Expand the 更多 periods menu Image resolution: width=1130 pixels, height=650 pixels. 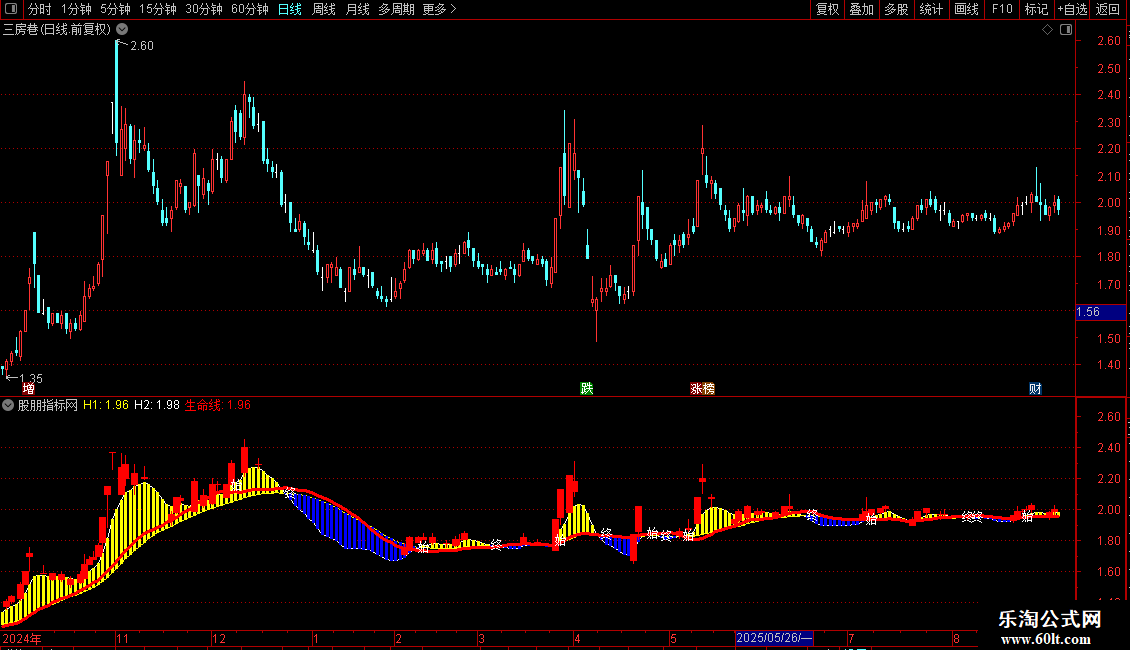(x=439, y=9)
